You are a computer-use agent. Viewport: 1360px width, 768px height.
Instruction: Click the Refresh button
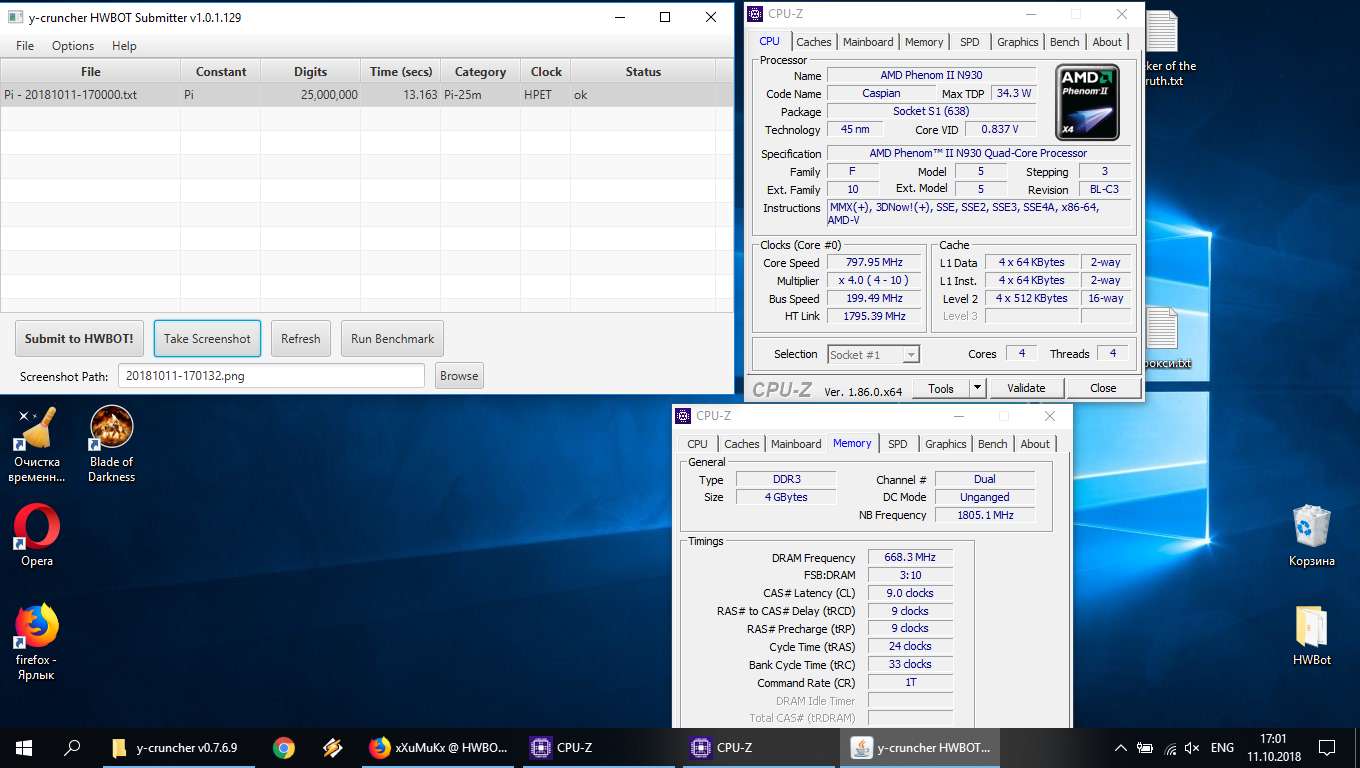click(300, 338)
